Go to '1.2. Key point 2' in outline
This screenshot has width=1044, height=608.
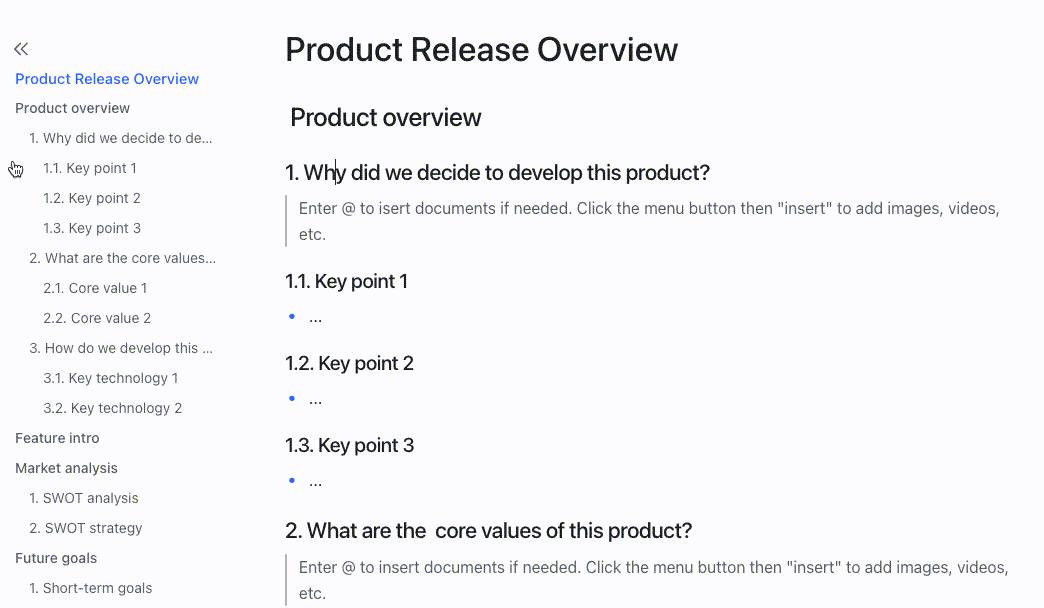coord(92,198)
